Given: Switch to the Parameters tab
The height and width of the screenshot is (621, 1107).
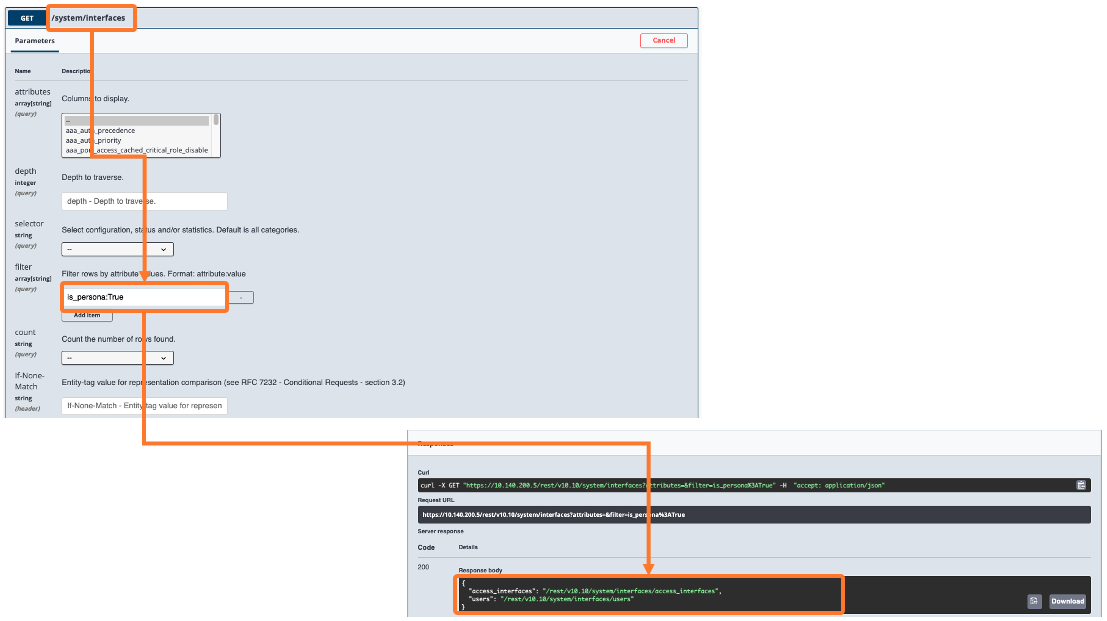Looking at the screenshot, I should 35,41.
